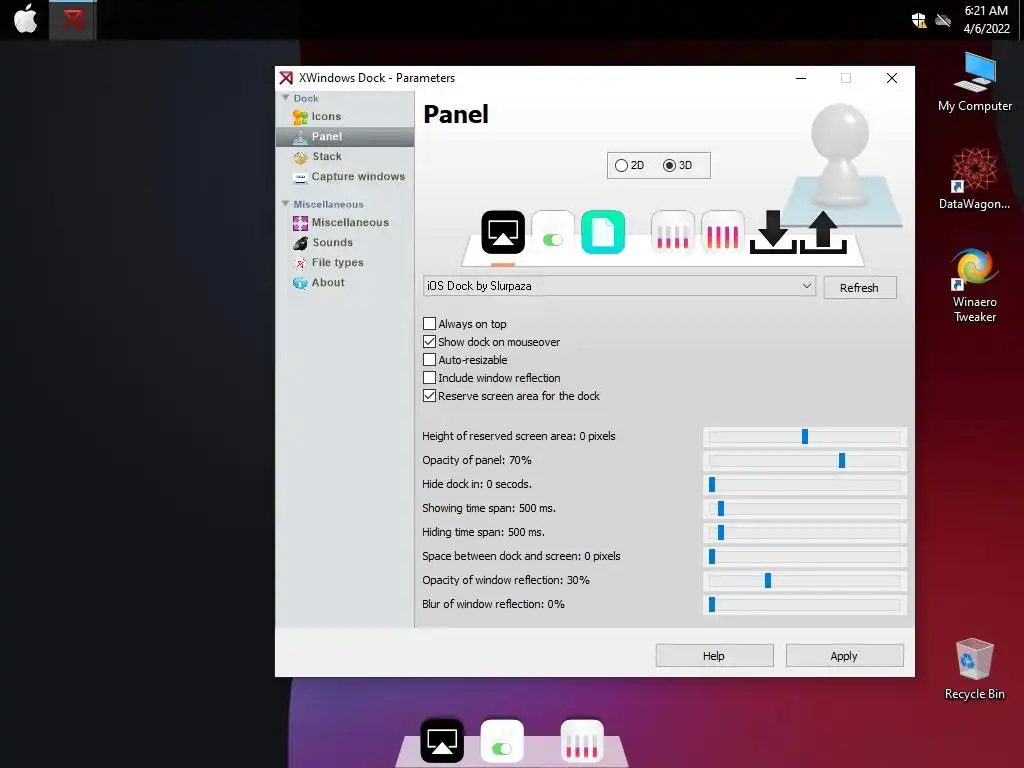Click toggle switch icon in dock preview
The height and width of the screenshot is (768, 1024).
552,232
